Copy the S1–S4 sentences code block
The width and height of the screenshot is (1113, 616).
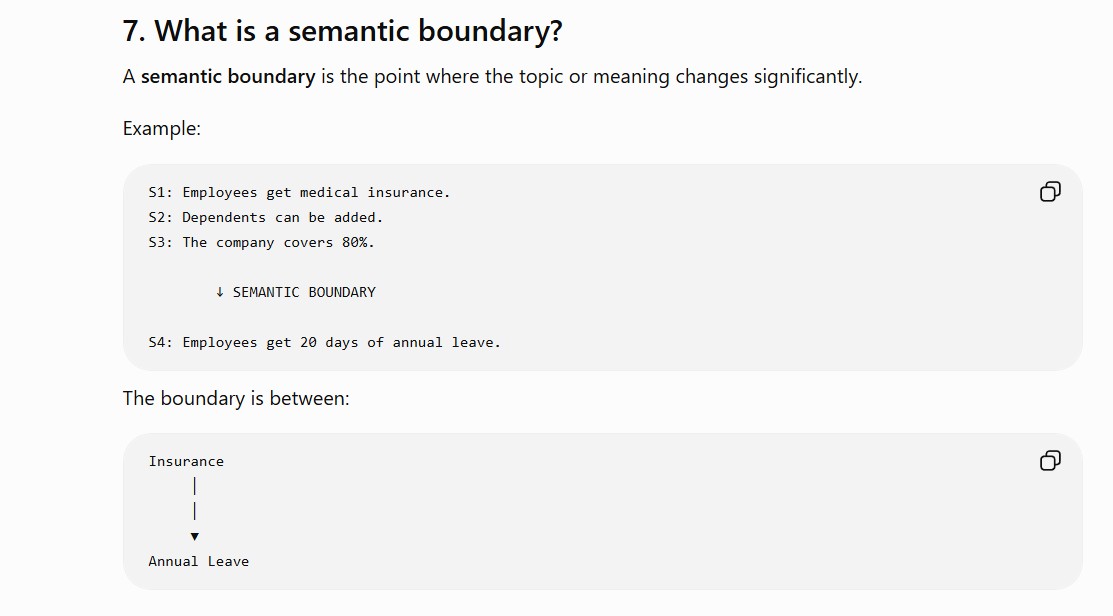[x=1050, y=192]
